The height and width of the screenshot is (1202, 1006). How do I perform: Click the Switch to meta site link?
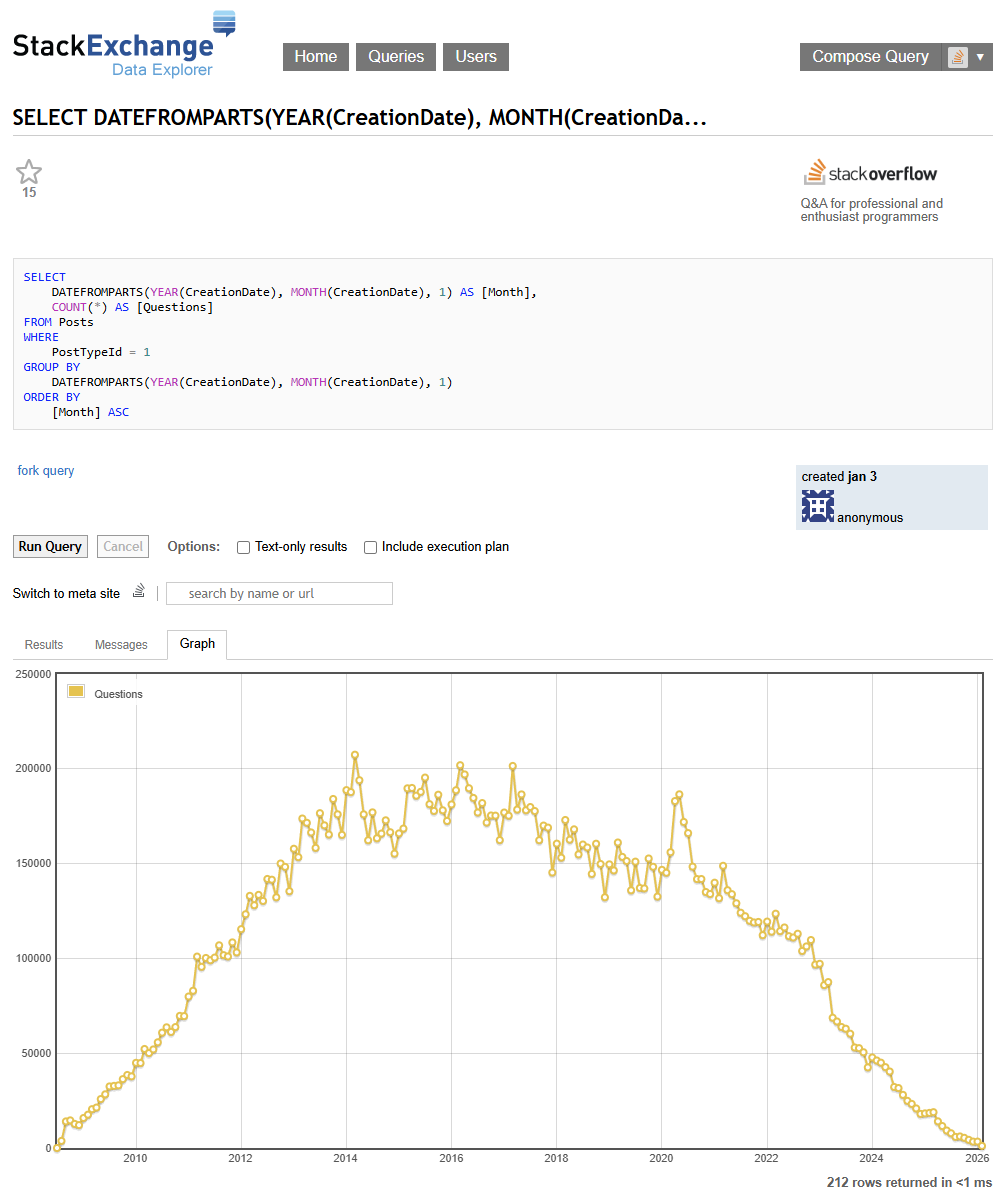[66, 594]
